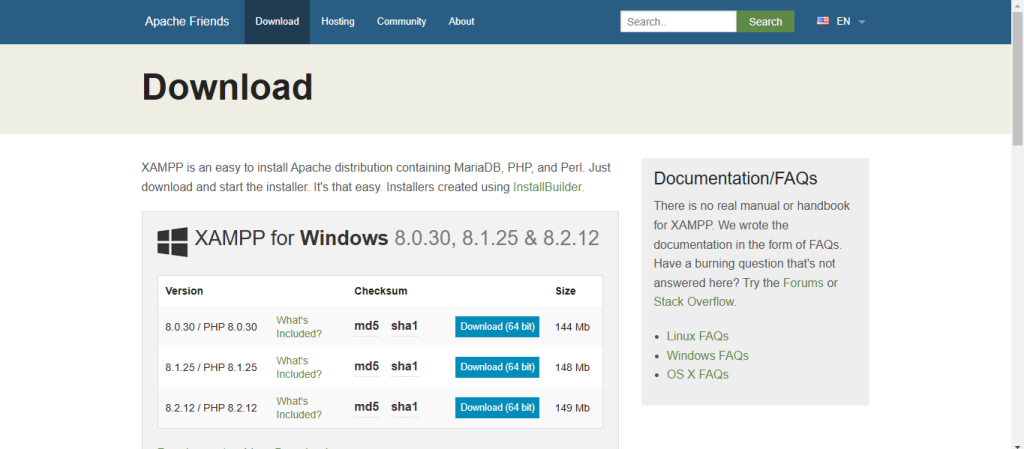Open the InstallBuilder link
Image resolution: width=1024 pixels, height=449 pixels.
pos(547,187)
